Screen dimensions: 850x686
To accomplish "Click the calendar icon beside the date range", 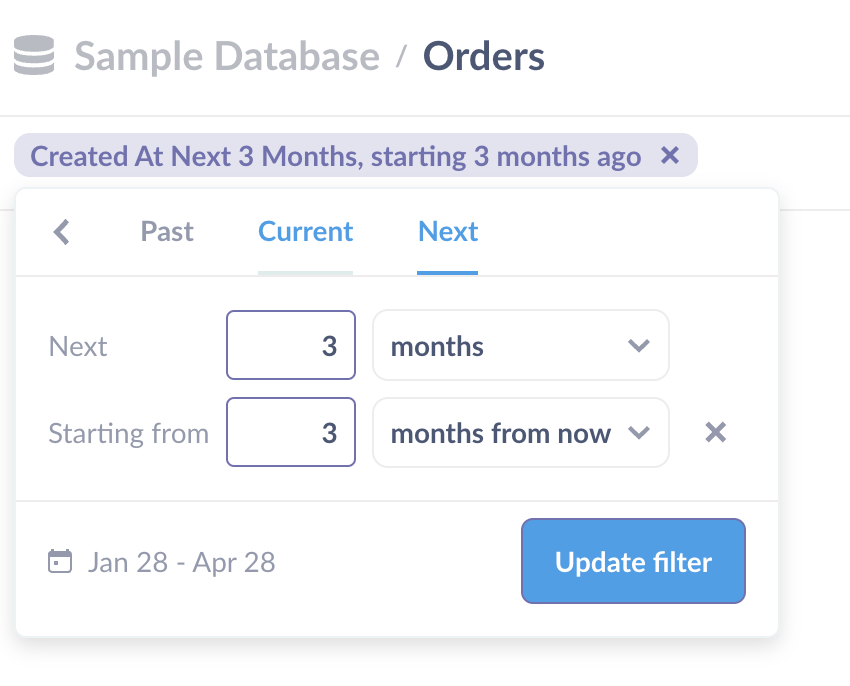I will [60, 562].
